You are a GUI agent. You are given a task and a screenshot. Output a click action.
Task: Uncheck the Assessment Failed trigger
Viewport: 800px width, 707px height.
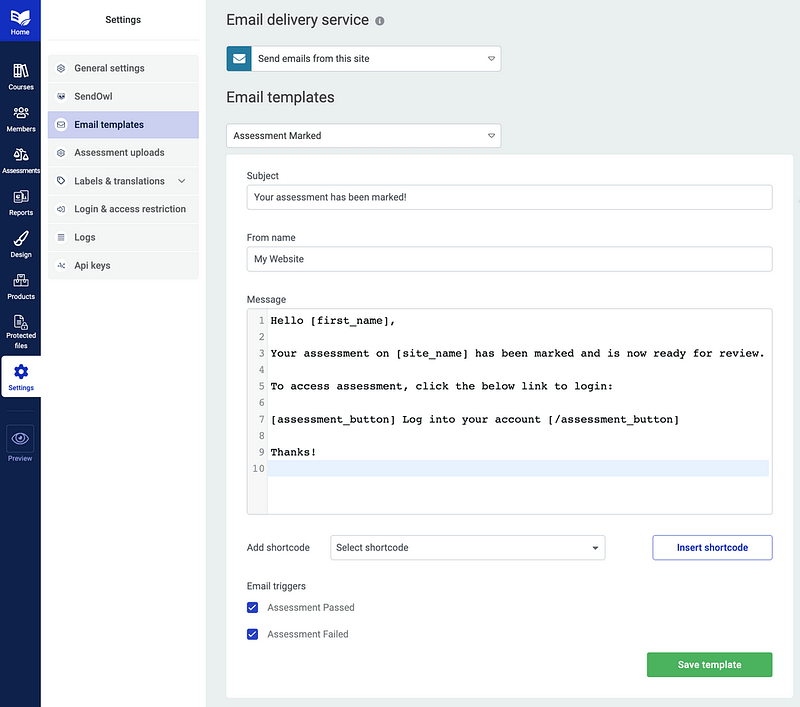click(253, 634)
